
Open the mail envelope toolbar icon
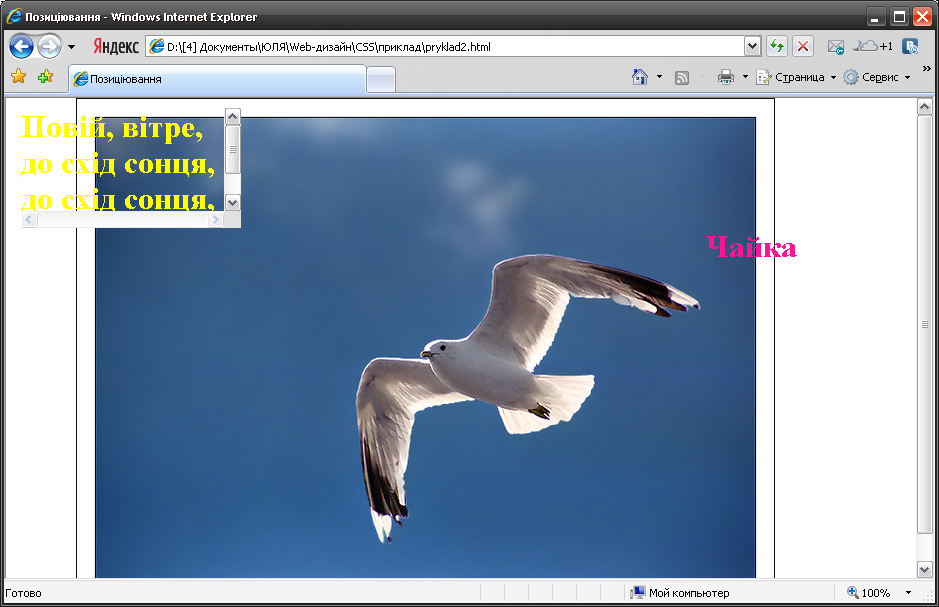[836, 47]
